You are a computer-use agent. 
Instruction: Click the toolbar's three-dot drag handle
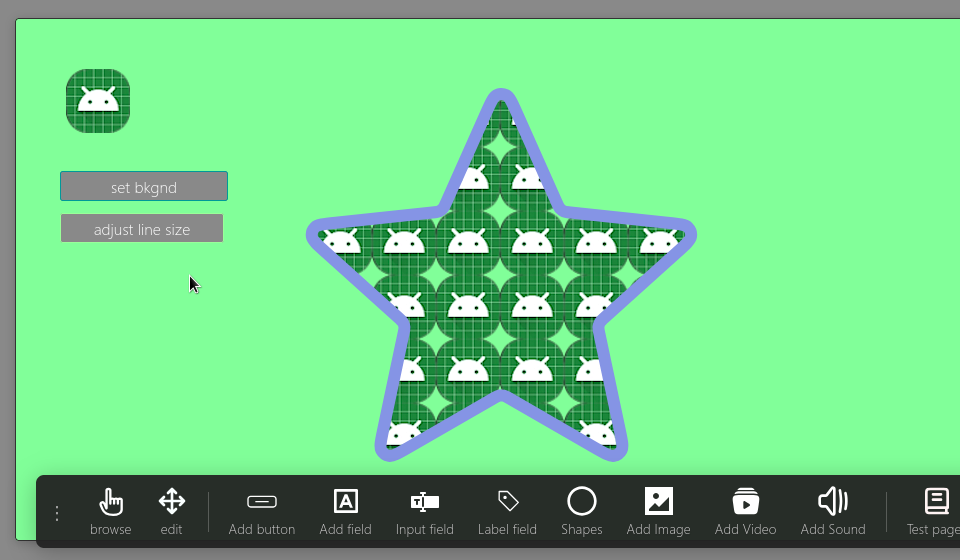57,513
